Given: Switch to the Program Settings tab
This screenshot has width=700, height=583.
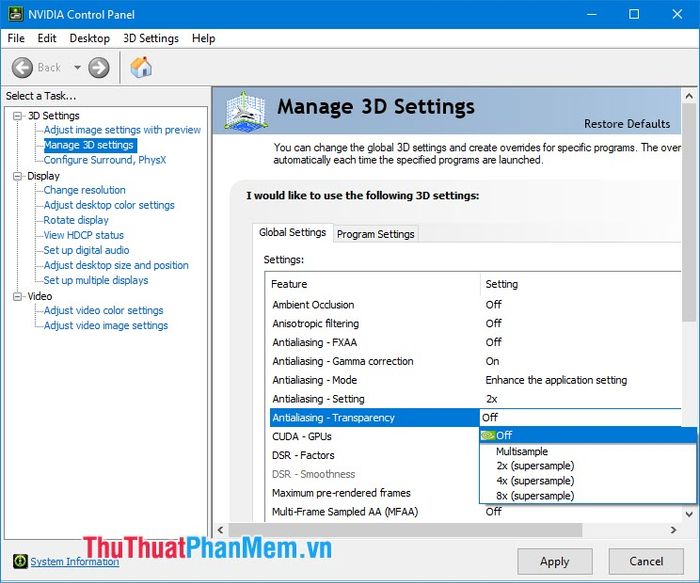Looking at the screenshot, I should (x=375, y=234).
